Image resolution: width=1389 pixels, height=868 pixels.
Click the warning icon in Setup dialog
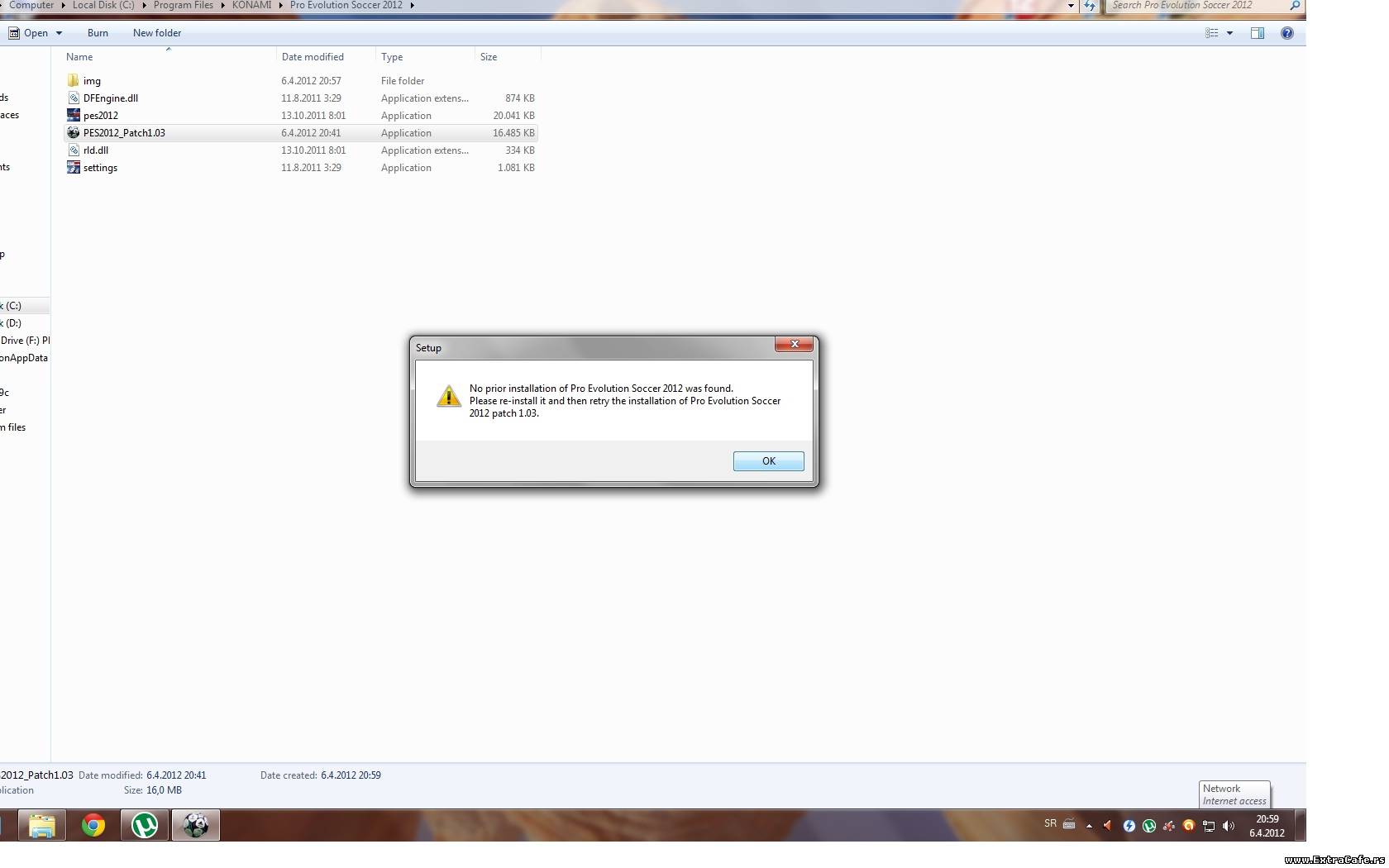click(449, 396)
